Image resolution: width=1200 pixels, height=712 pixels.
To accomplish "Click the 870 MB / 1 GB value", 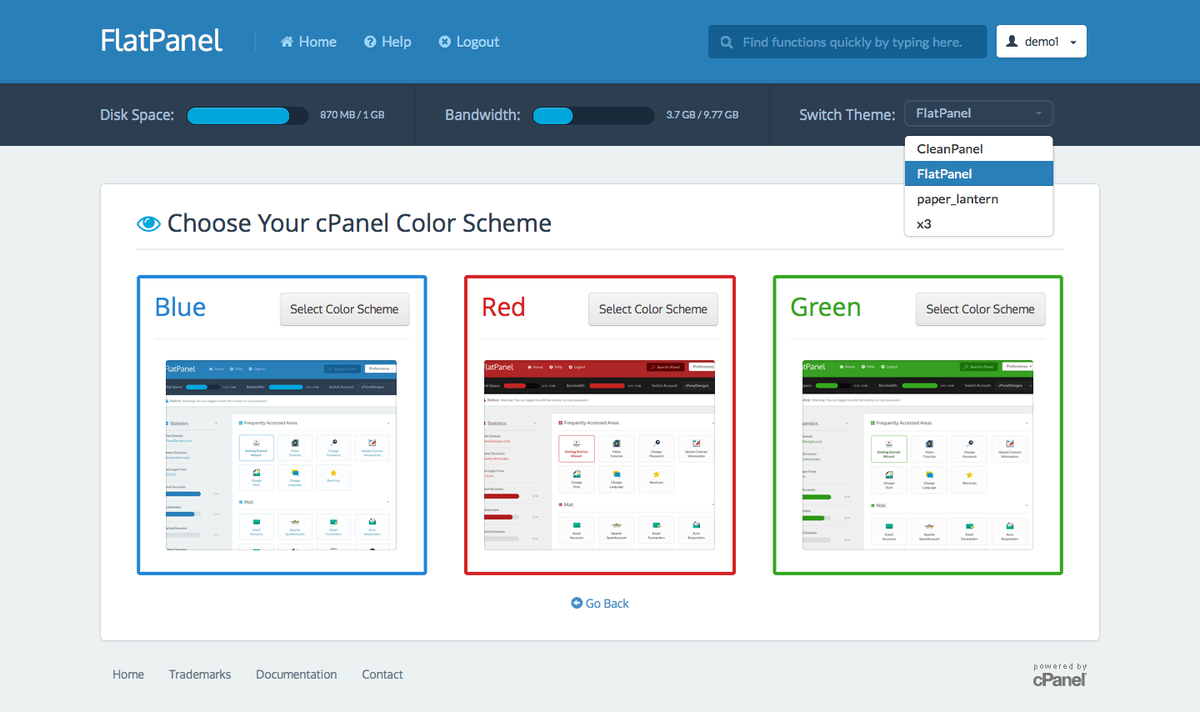I will coord(352,115).
